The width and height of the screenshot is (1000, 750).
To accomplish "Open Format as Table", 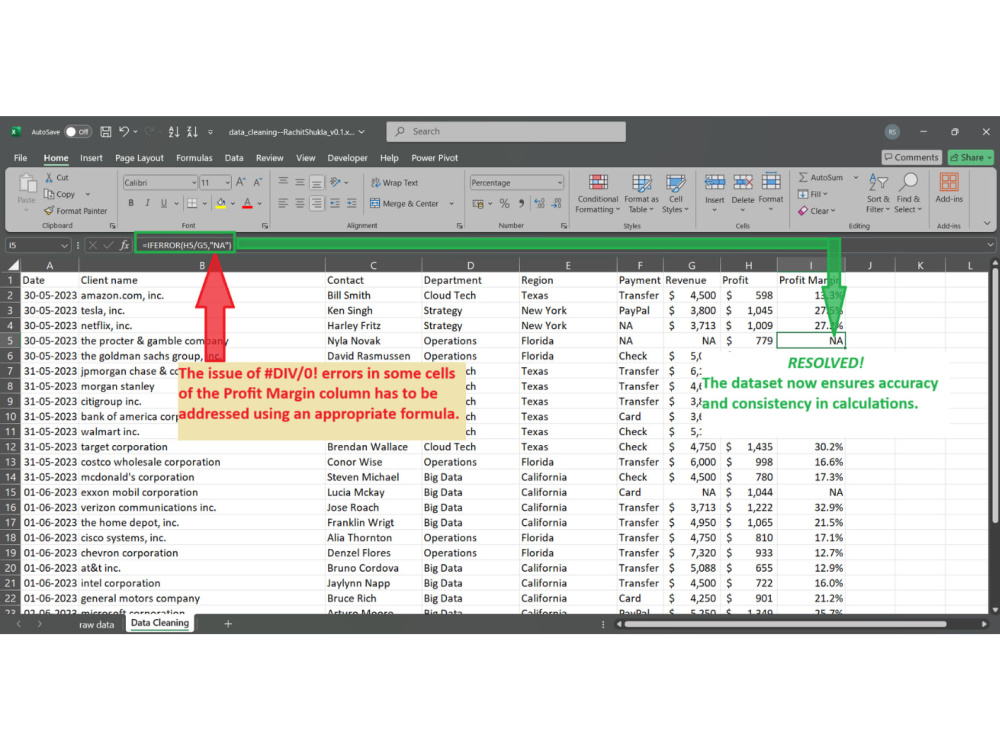I will pyautogui.click(x=642, y=194).
